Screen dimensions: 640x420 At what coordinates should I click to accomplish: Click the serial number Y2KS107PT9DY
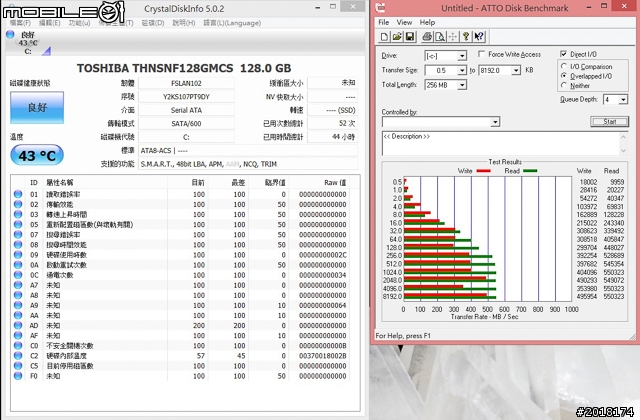(x=186, y=97)
